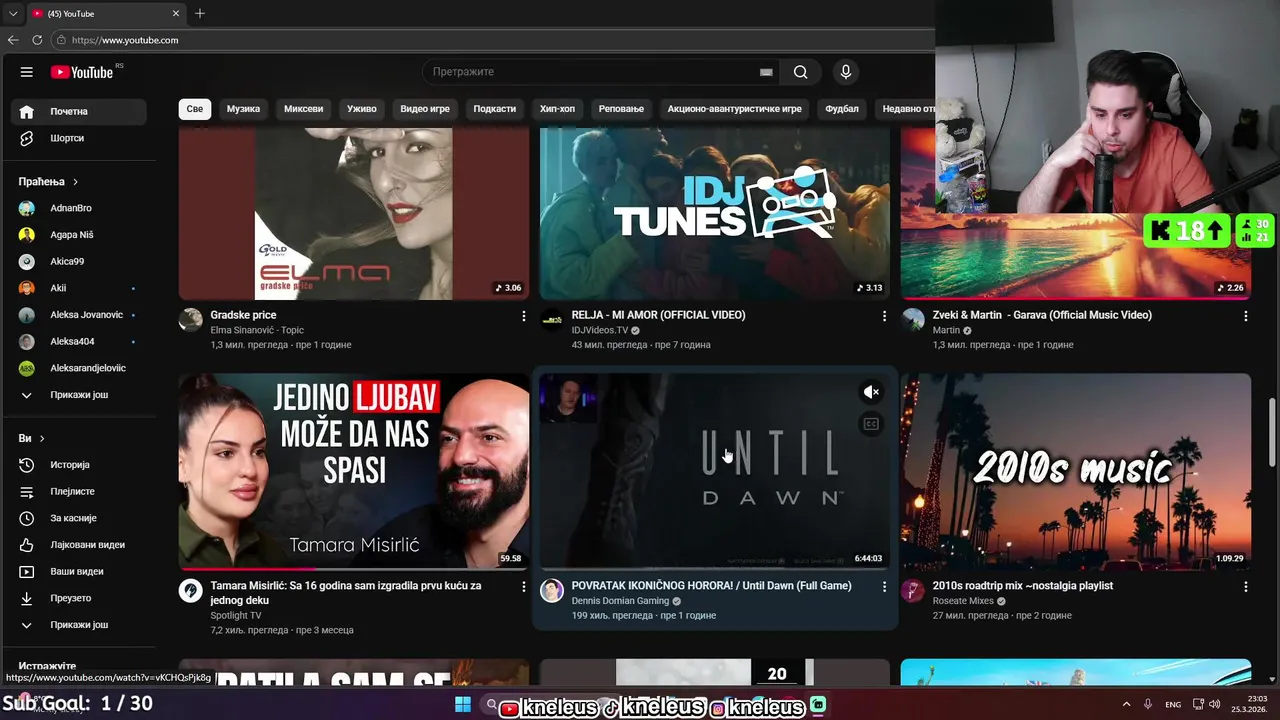The image size is (1280, 720).
Task: Open Spotlight TV channel link
Action: (x=236, y=616)
